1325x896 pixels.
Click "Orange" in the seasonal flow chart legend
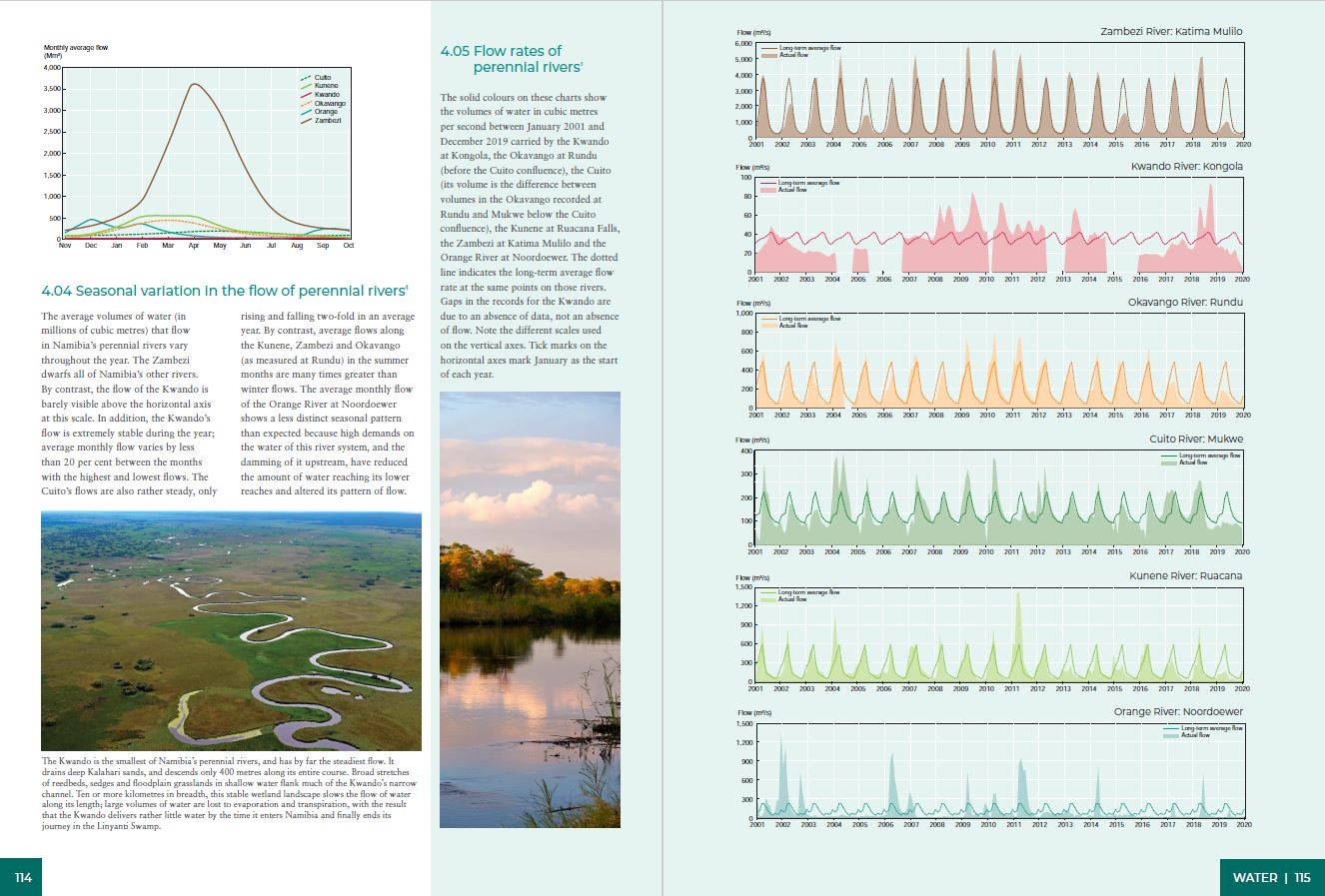tap(326, 112)
